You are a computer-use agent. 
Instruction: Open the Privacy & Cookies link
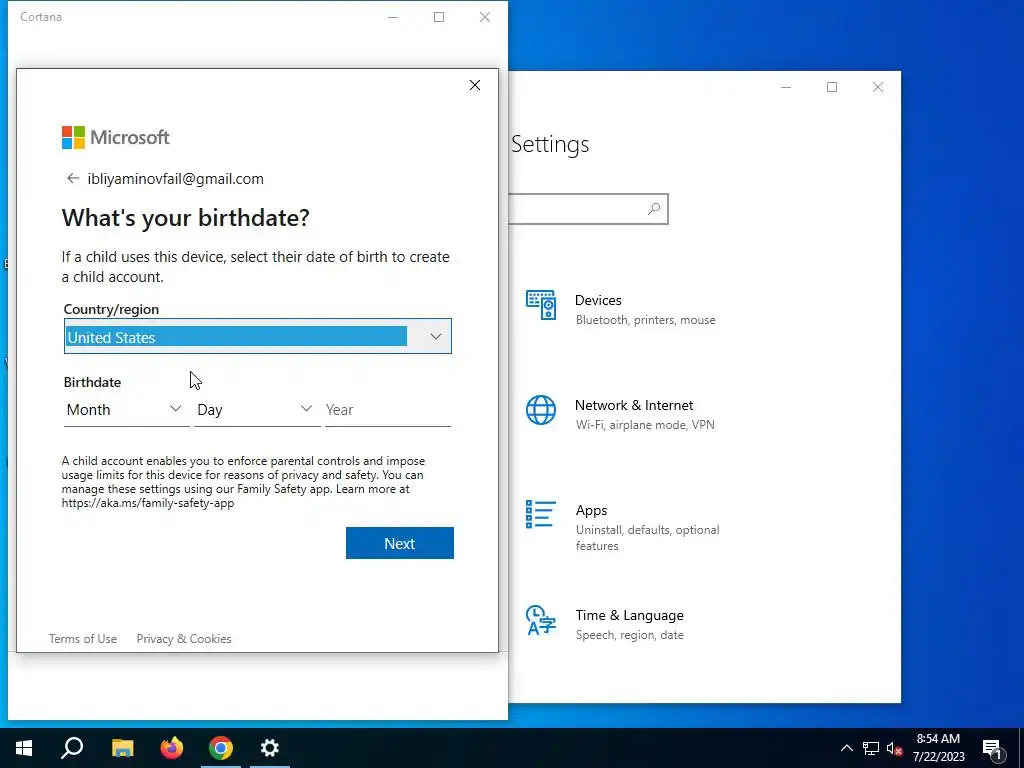click(184, 639)
